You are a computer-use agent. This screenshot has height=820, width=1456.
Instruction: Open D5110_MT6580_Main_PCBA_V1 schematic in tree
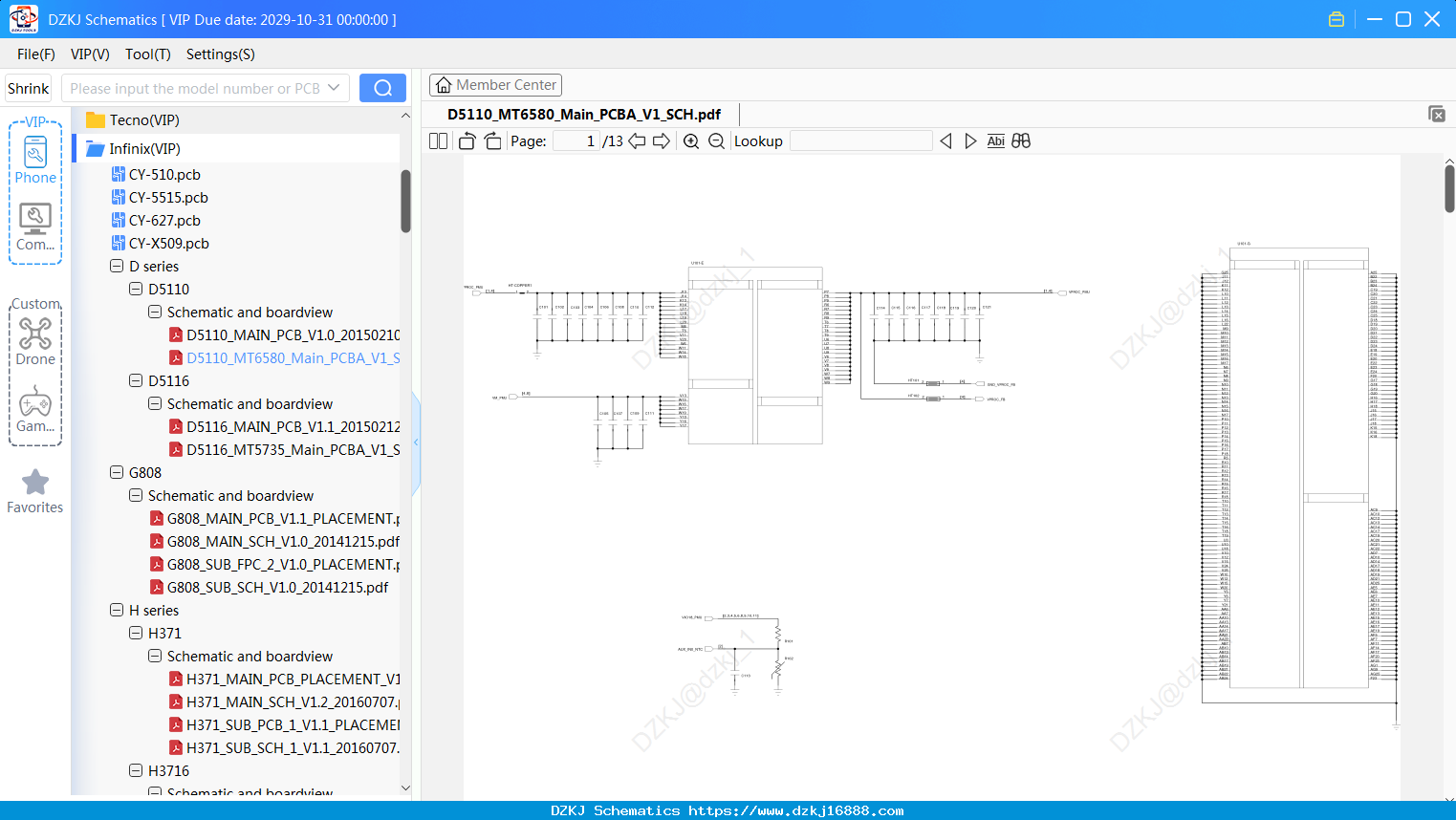point(285,358)
